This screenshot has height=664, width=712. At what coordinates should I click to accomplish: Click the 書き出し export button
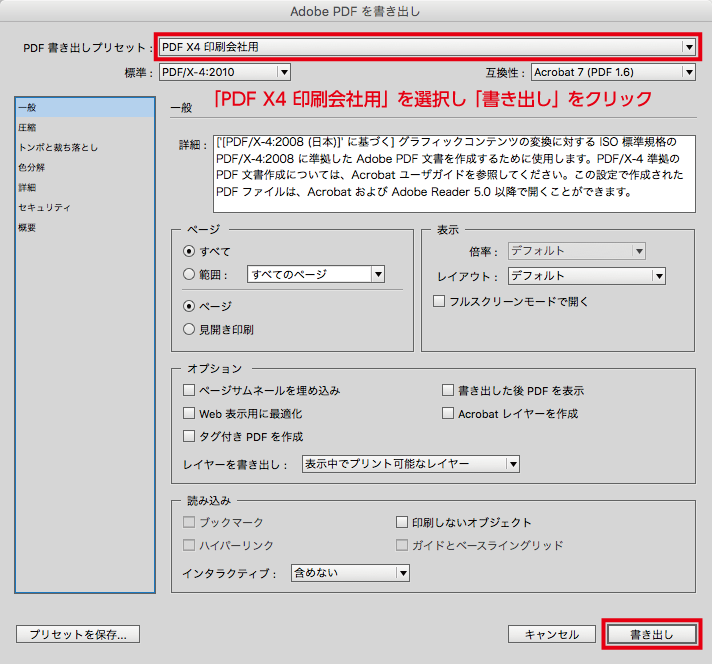point(652,634)
